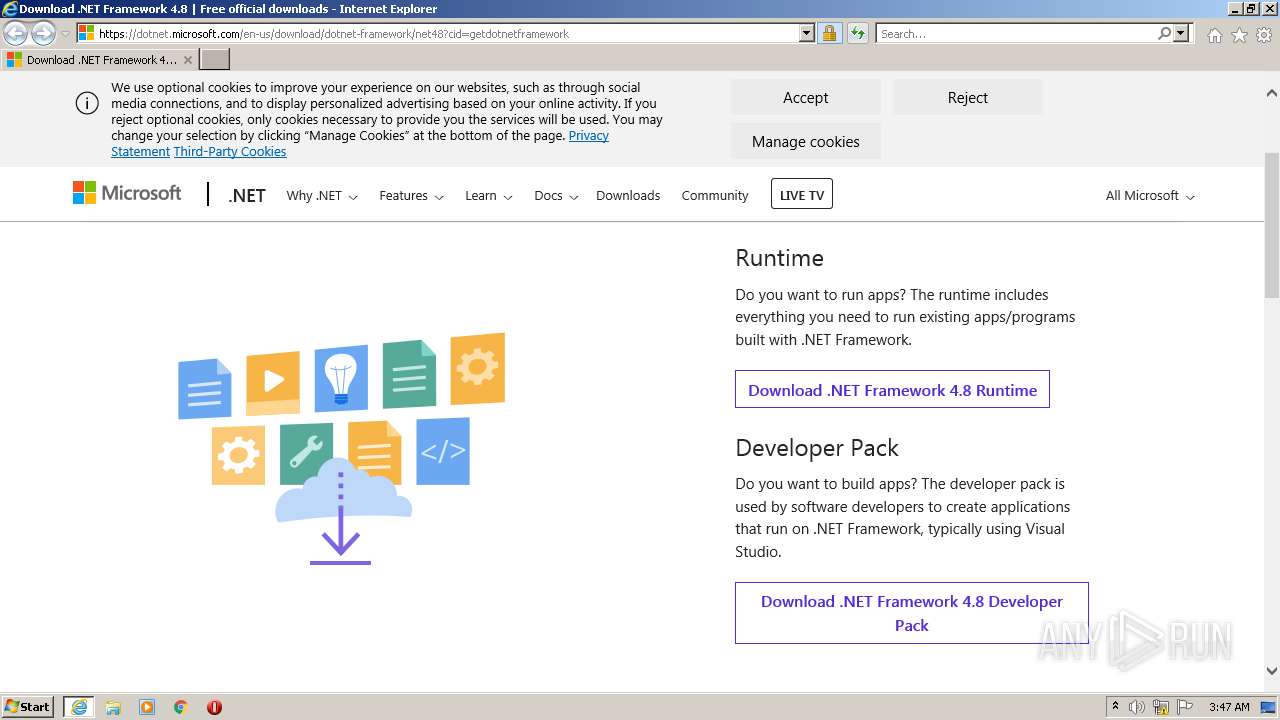The width and height of the screenshot is (1280, 720).
Task: Click the cookie banner scroll-up arrow
Action: tap(1272, 93)
